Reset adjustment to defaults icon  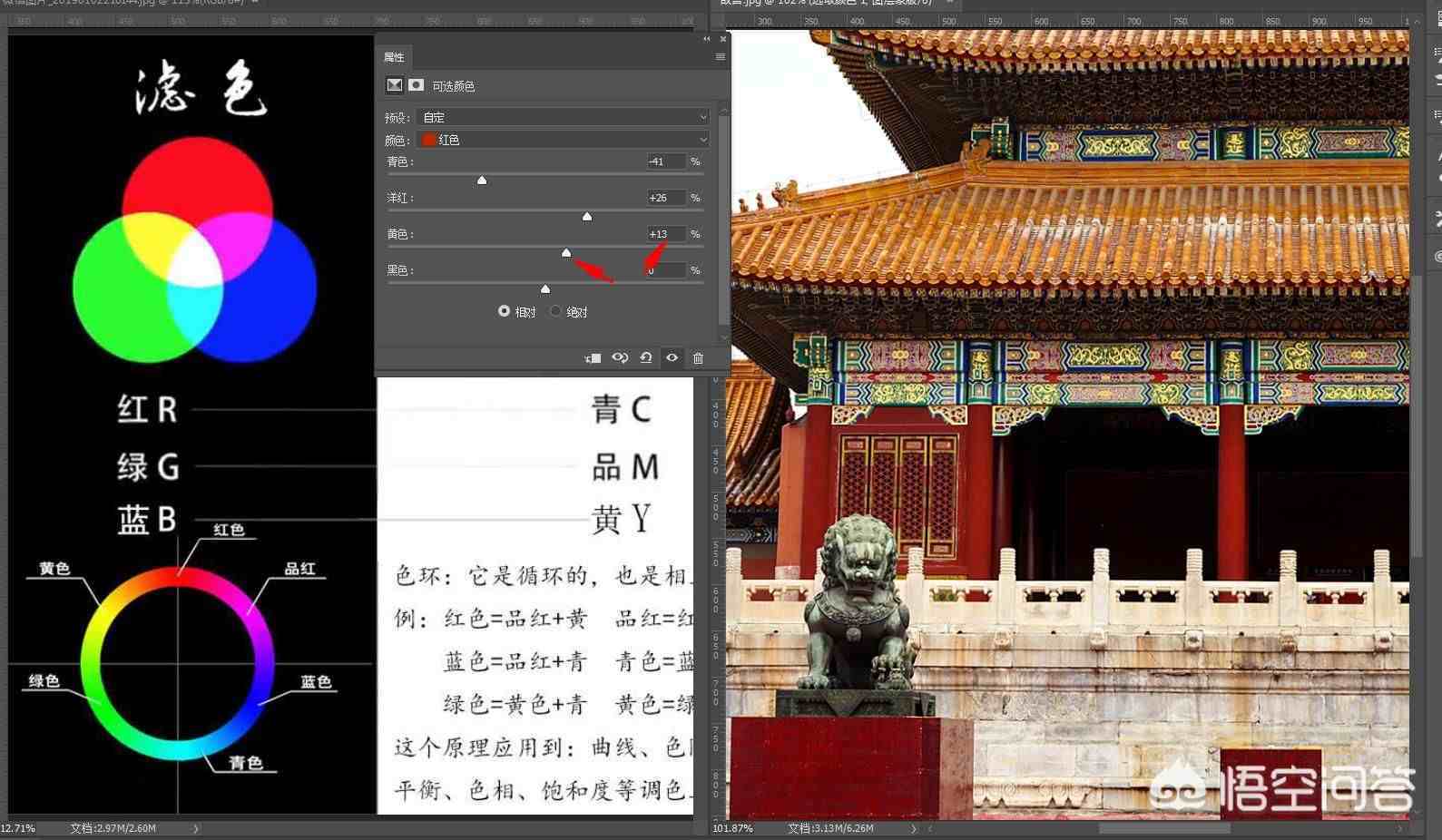[x=646, y=358]
